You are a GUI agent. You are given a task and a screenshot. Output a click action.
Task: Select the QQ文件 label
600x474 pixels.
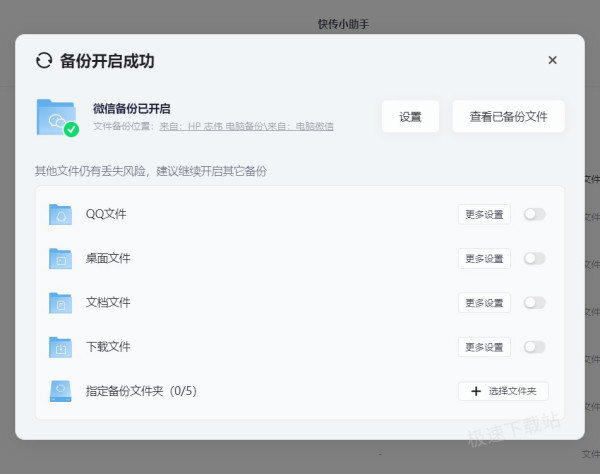(x=106, y=214)
